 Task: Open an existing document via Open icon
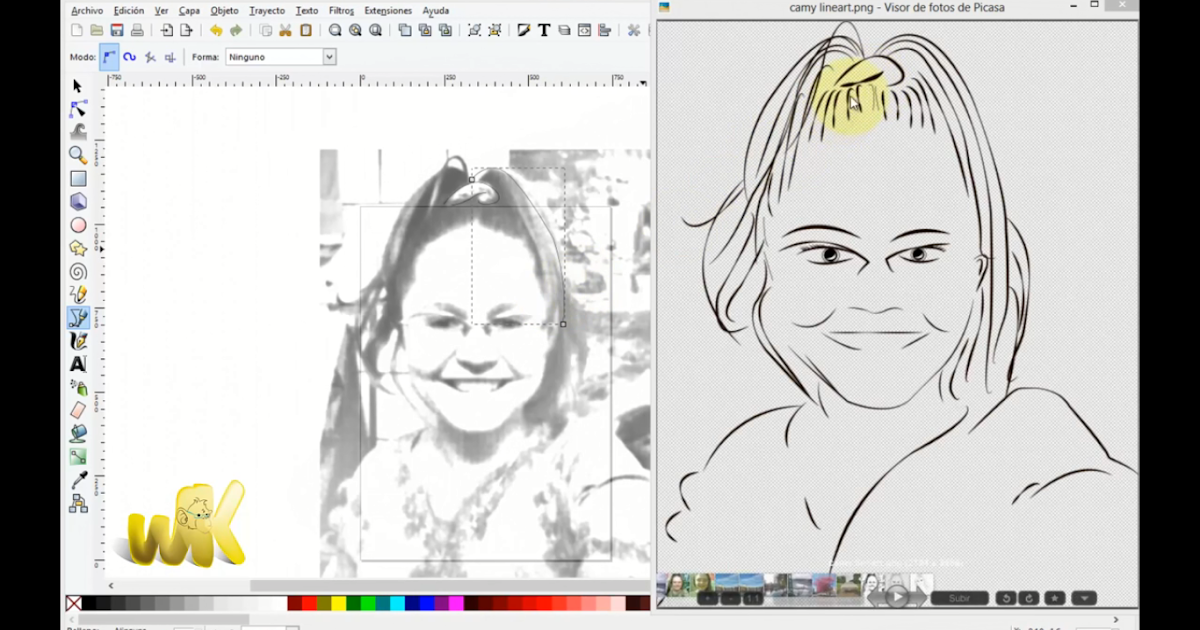coord(95,30)
